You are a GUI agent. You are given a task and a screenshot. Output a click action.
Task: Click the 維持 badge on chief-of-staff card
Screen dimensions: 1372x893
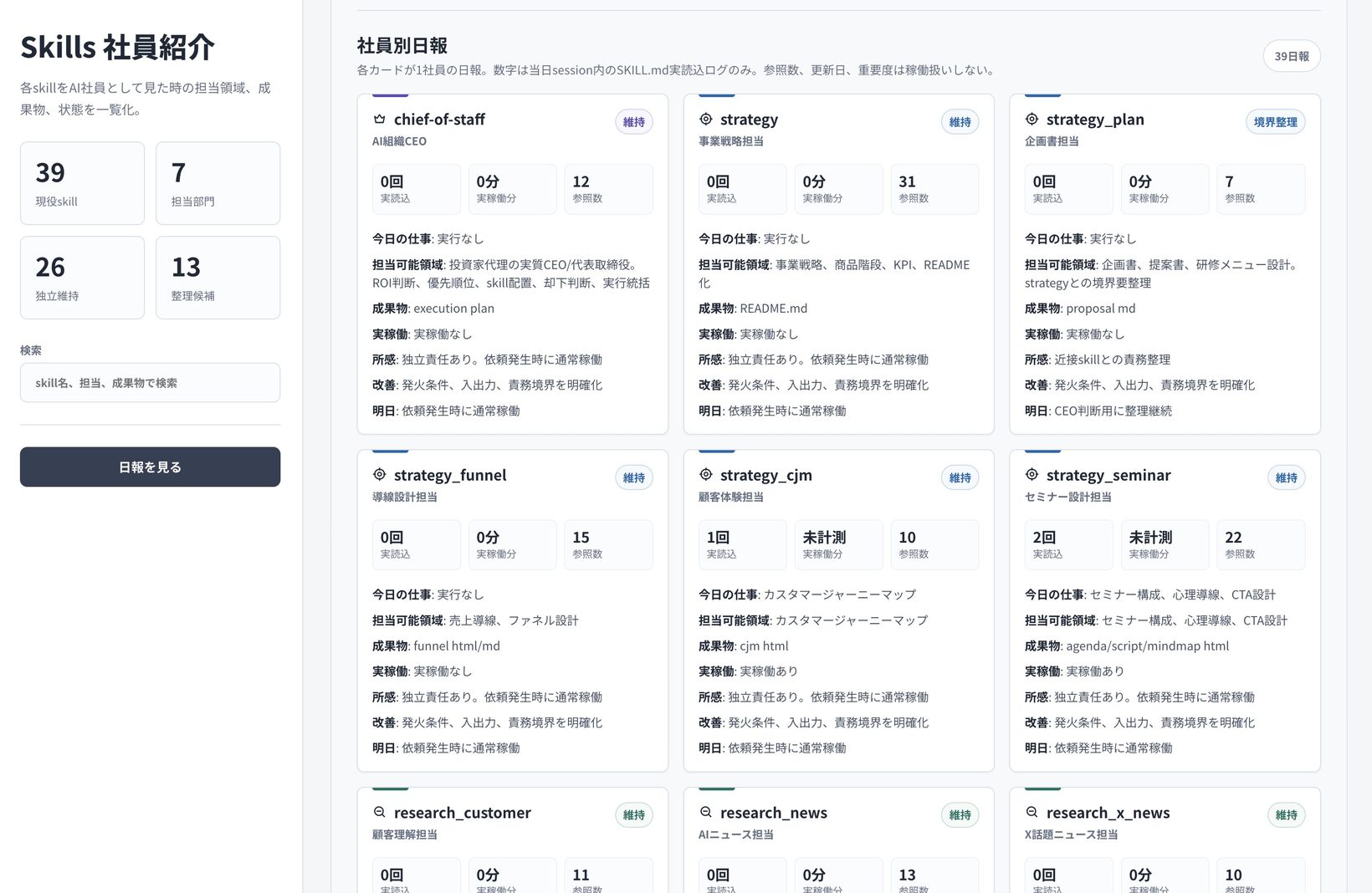pos(634,122)
